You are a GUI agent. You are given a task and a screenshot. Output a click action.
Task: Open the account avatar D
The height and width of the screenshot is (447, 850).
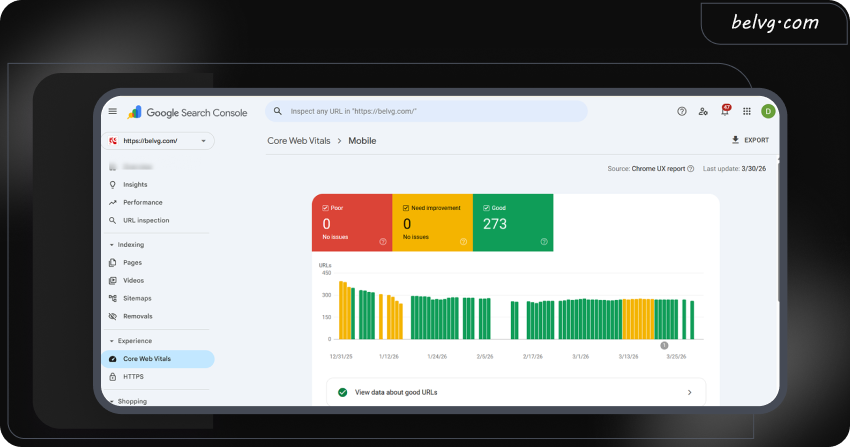coord(768,111)
